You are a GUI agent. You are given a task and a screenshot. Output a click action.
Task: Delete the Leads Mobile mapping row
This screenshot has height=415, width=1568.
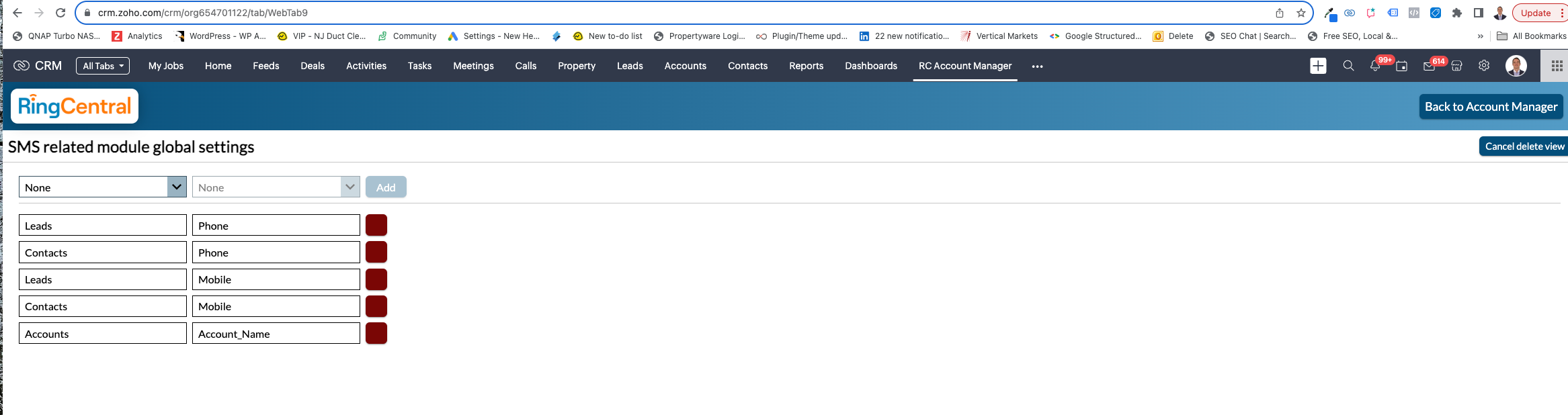point(376,279)
